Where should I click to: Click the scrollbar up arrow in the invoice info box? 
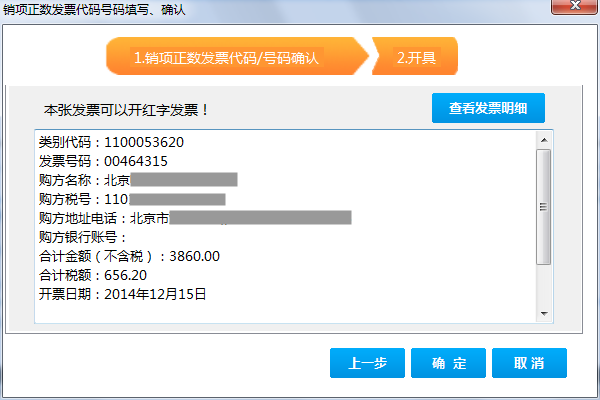click(544, 140)
